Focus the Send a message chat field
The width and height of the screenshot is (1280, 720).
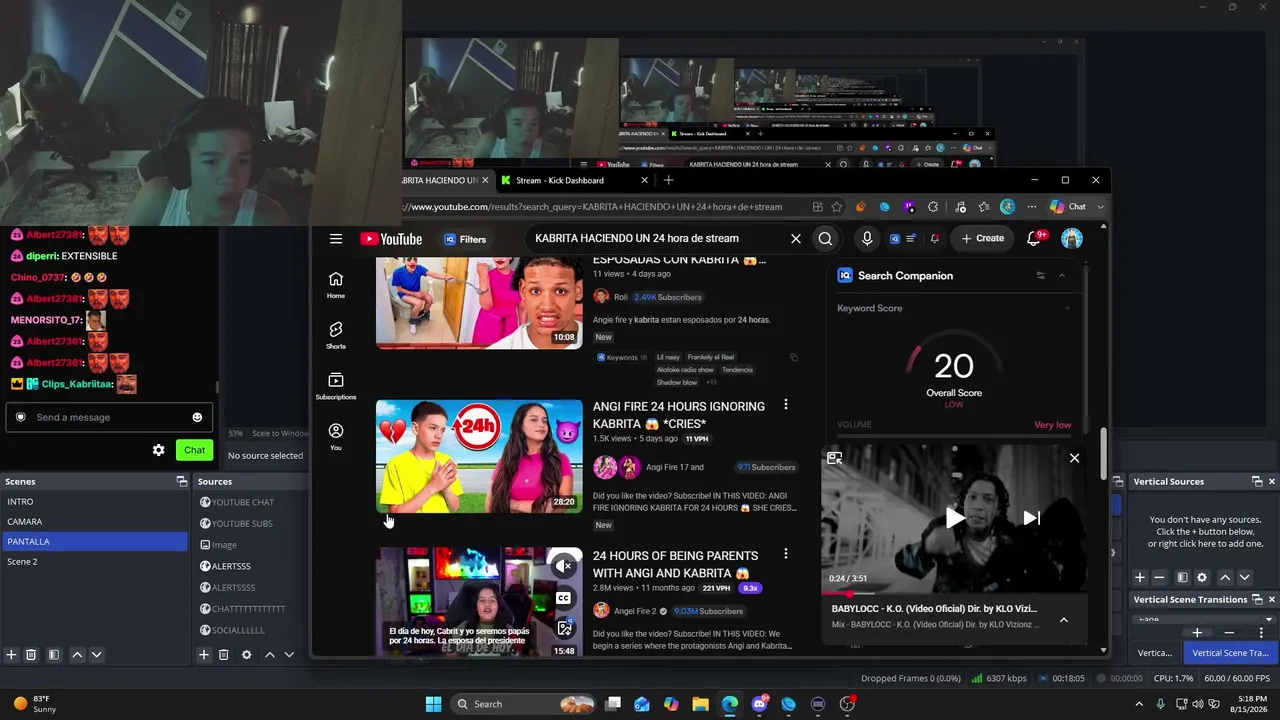coord(110,417)
